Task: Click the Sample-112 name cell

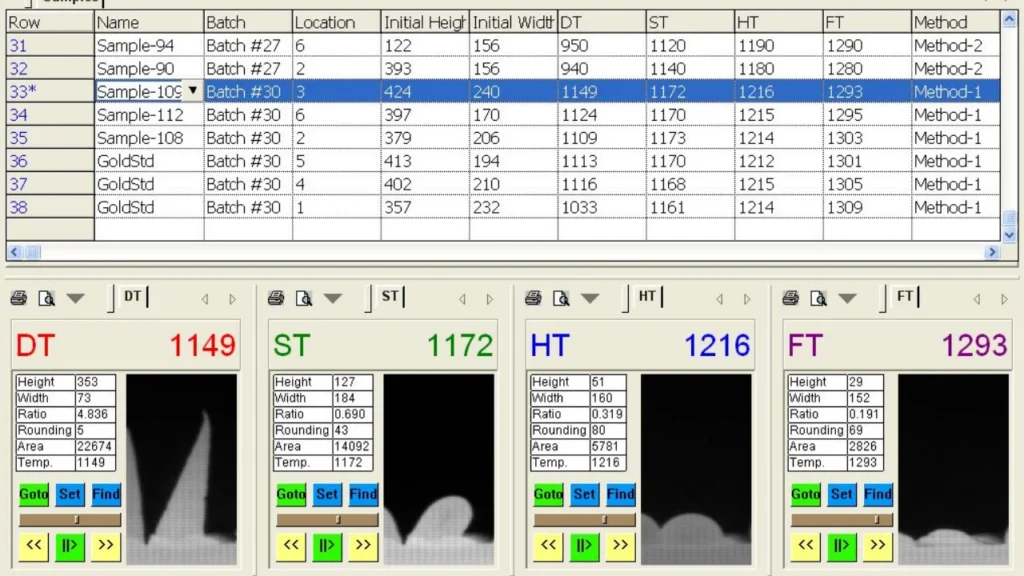Action: [149, 115]
